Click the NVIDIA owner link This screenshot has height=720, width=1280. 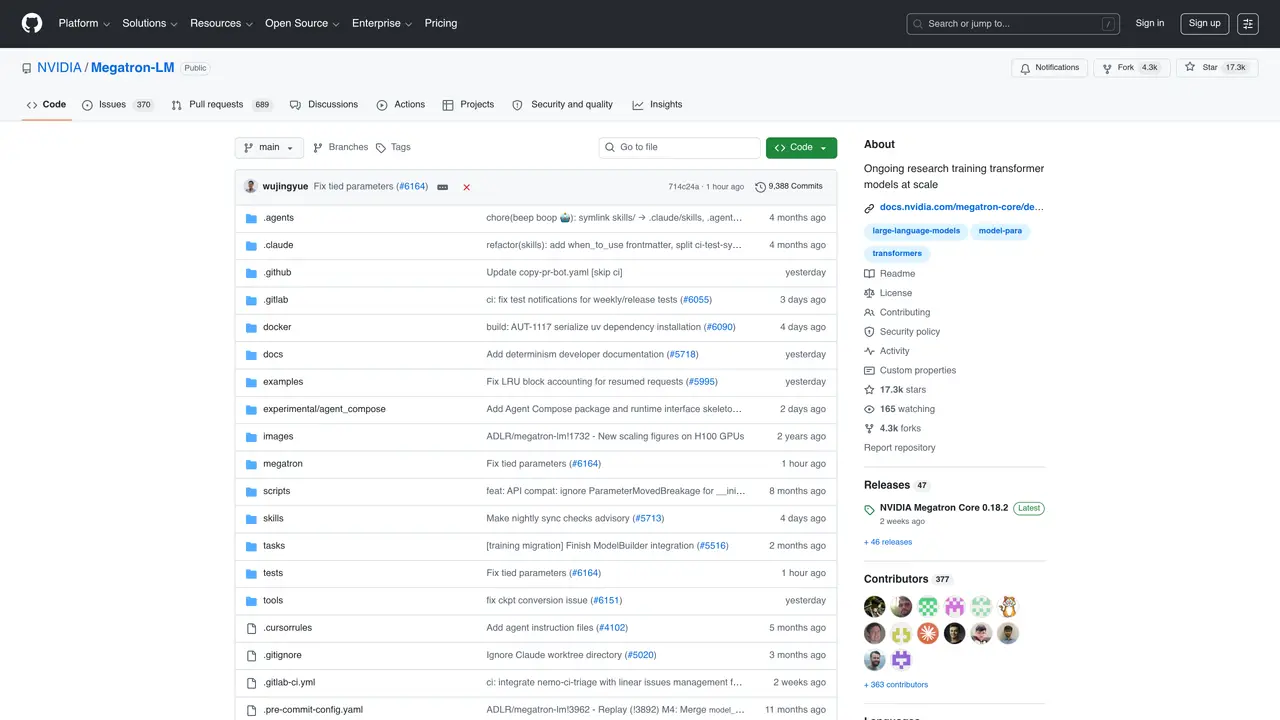click(59, 68)
